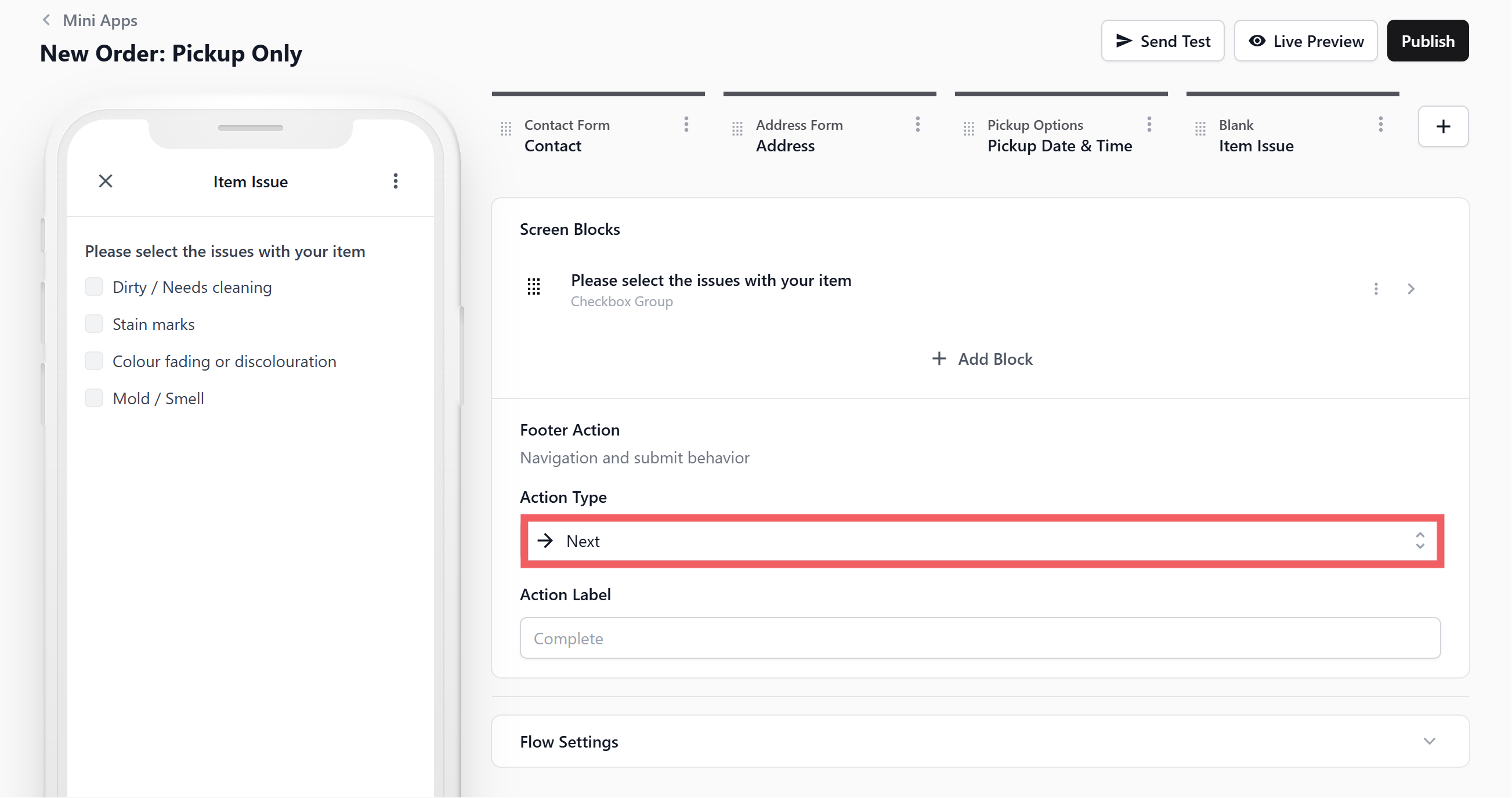The width and height of the screenshot is (1512, 798).
Task: Add a new screen with plus button
Action: click(1444, 126)
